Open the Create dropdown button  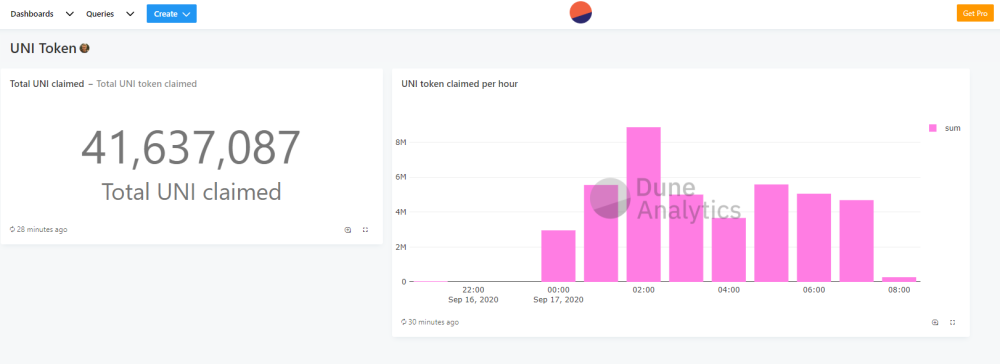pyautogui.click(x=172, y=13)
